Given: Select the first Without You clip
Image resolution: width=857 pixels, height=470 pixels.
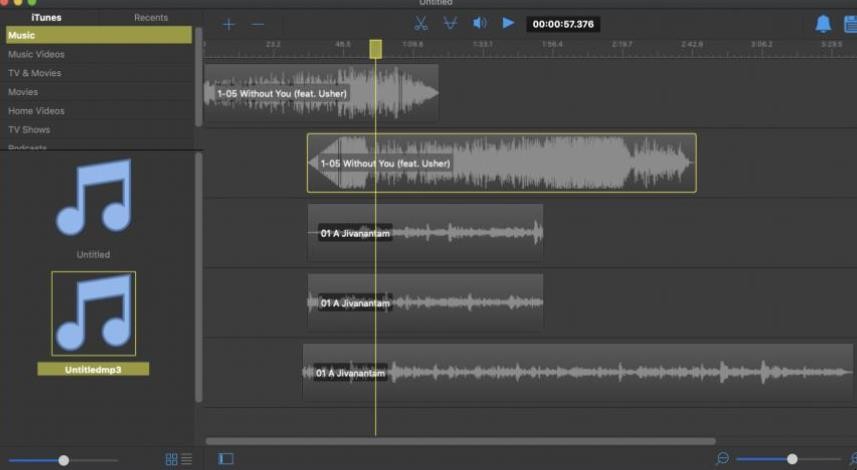Looking at the screenshot, I should point(321,93).
